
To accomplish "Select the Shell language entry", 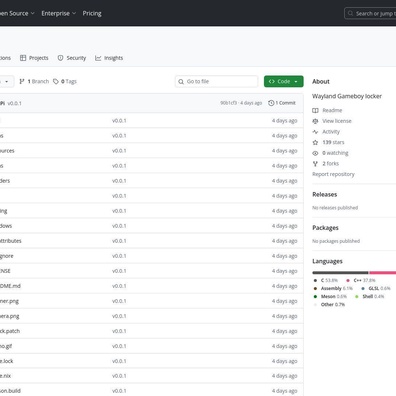I will click(x=369, y=296).
